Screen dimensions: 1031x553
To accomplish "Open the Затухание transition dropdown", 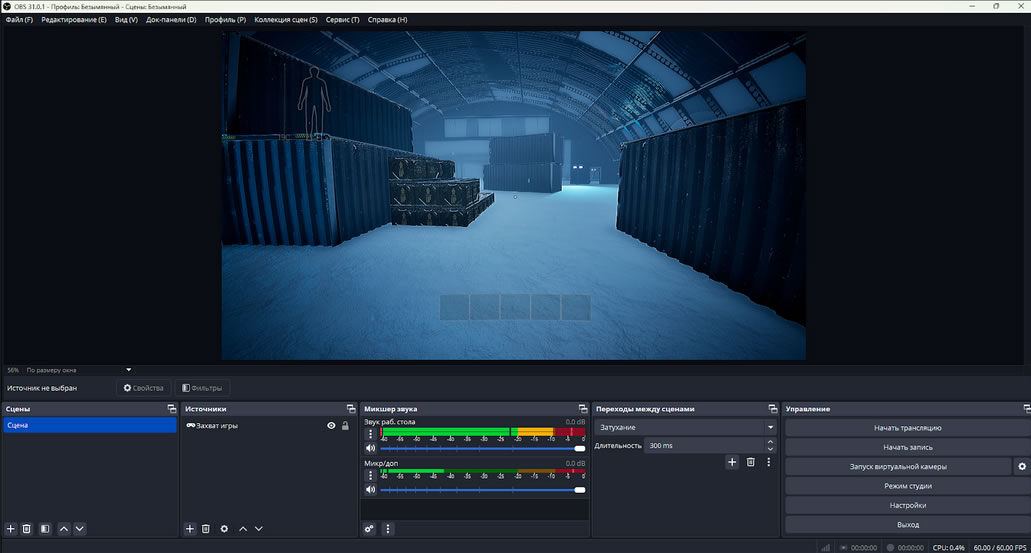I will [x=686, y=427].
